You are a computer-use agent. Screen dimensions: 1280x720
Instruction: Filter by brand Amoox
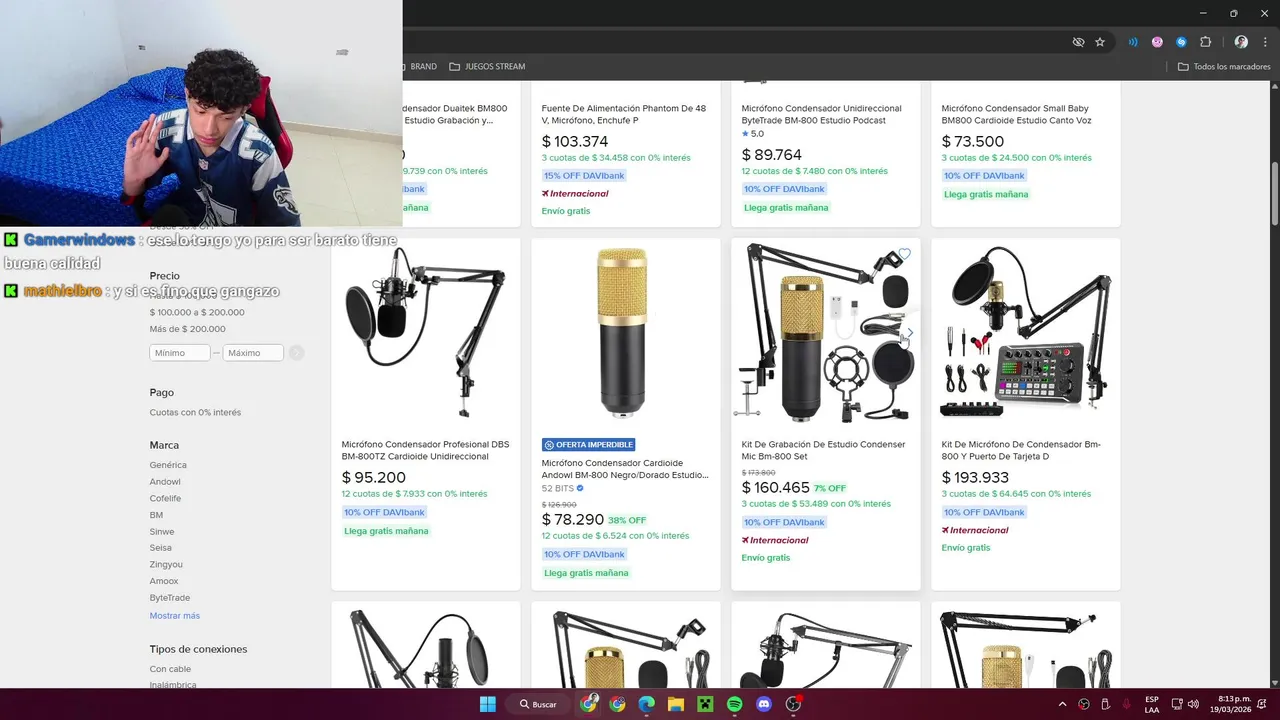coord(164,581)
